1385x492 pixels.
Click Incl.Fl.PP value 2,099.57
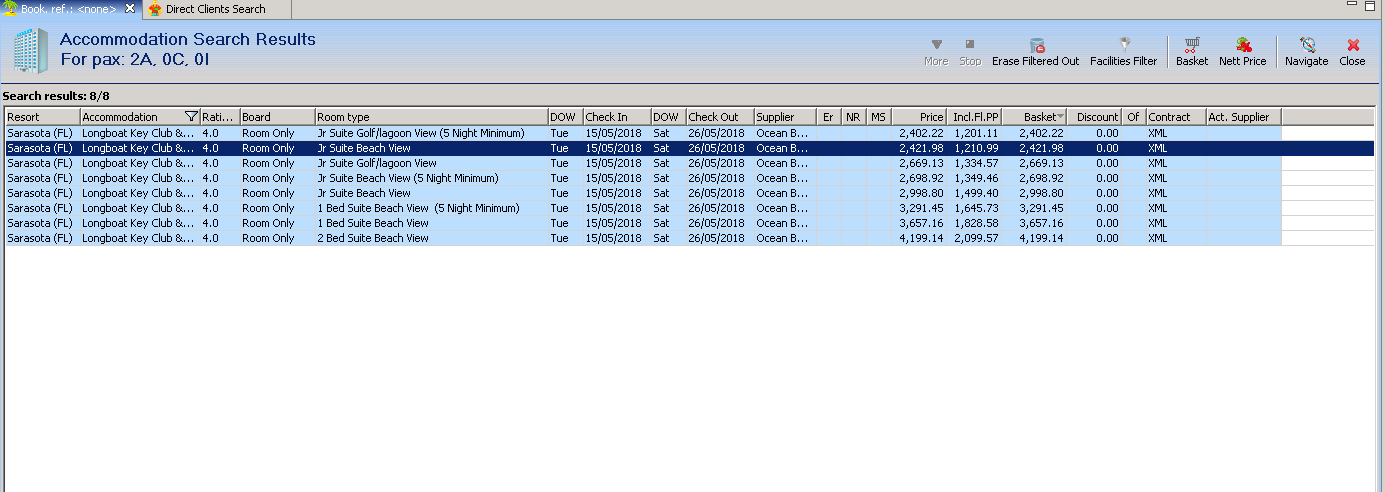[x=976, y=238]
